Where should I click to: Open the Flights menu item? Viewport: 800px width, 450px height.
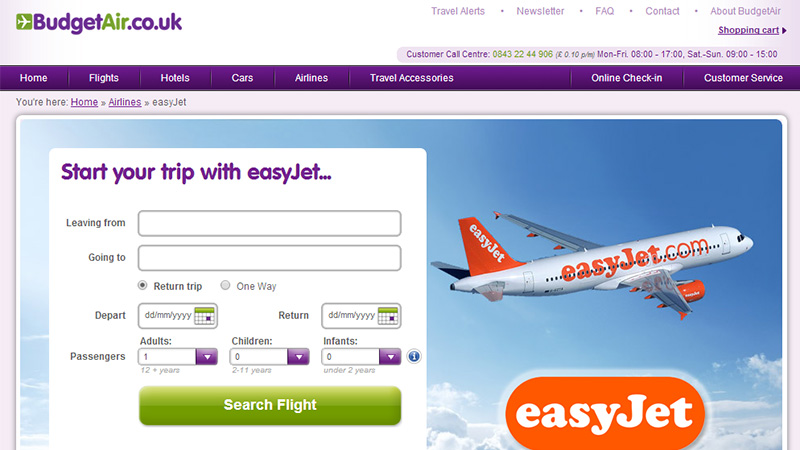104,78
